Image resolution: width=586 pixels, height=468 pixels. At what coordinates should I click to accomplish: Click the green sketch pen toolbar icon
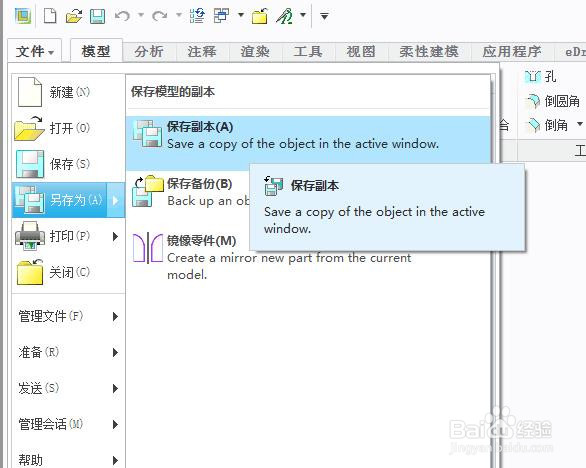(285, 16)
